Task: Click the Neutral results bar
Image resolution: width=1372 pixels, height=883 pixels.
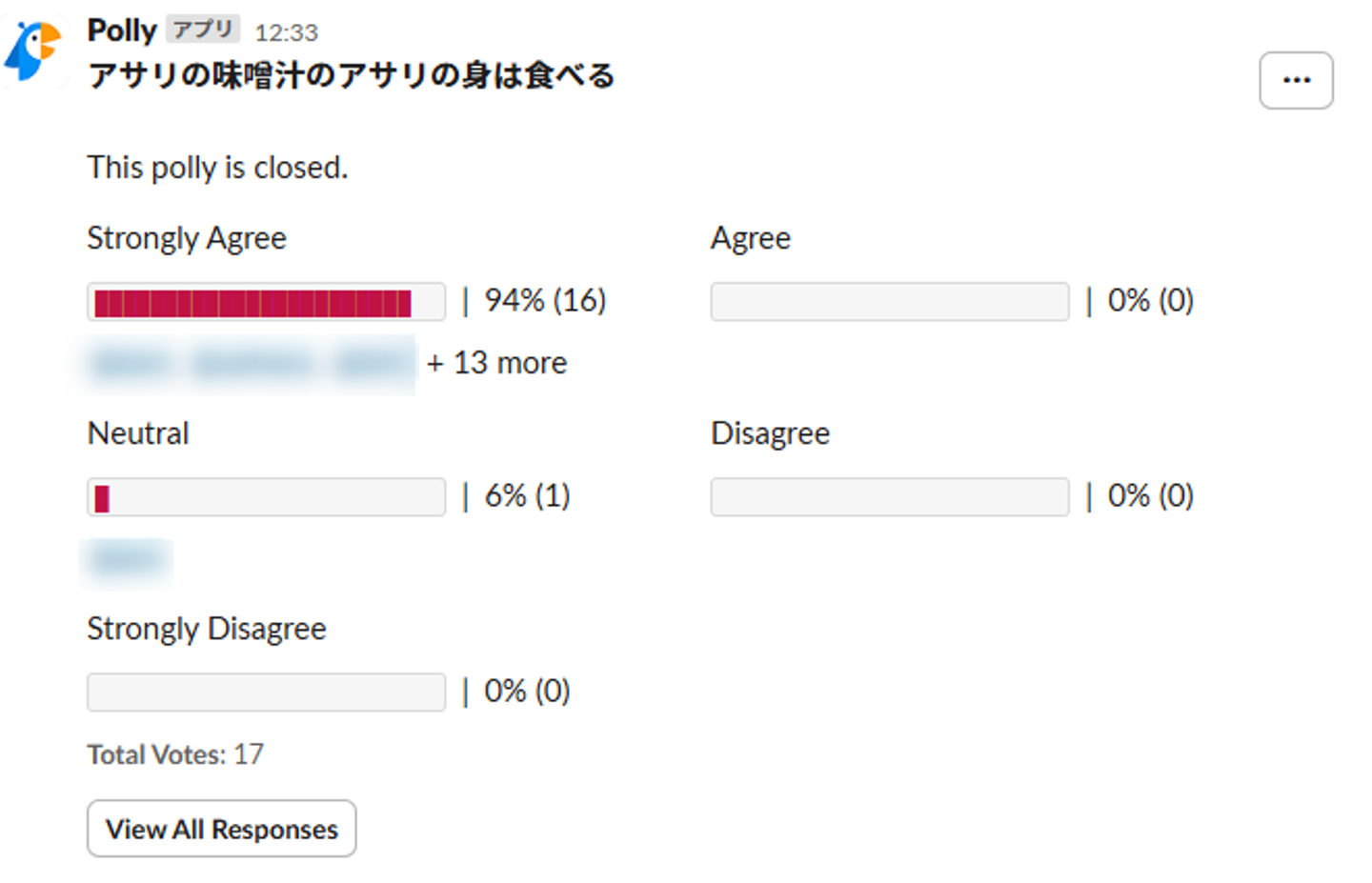Action: pyautogui.click(x=266, y=497)
